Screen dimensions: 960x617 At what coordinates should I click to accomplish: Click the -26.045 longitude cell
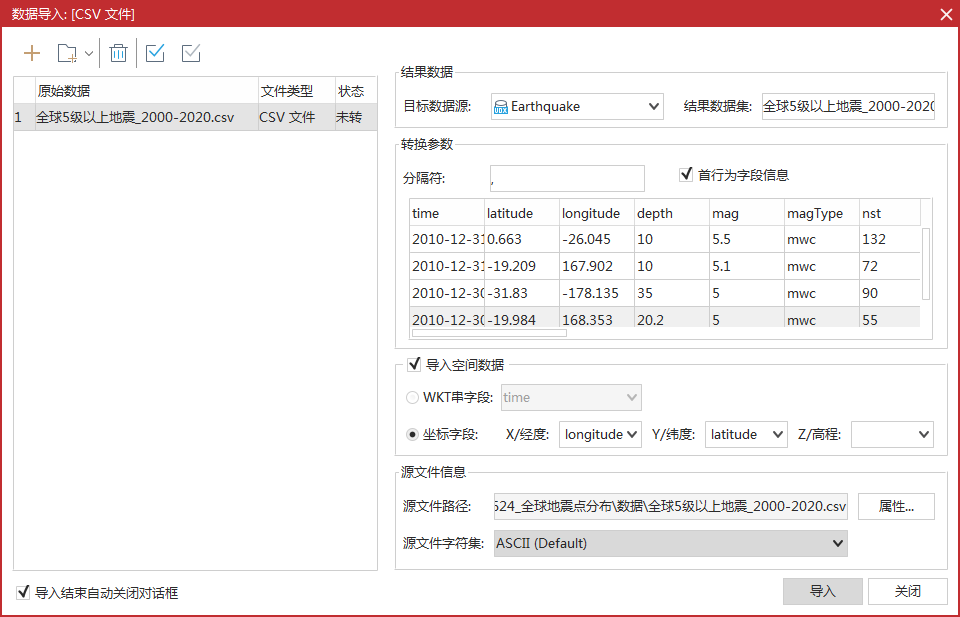point(597,239)
